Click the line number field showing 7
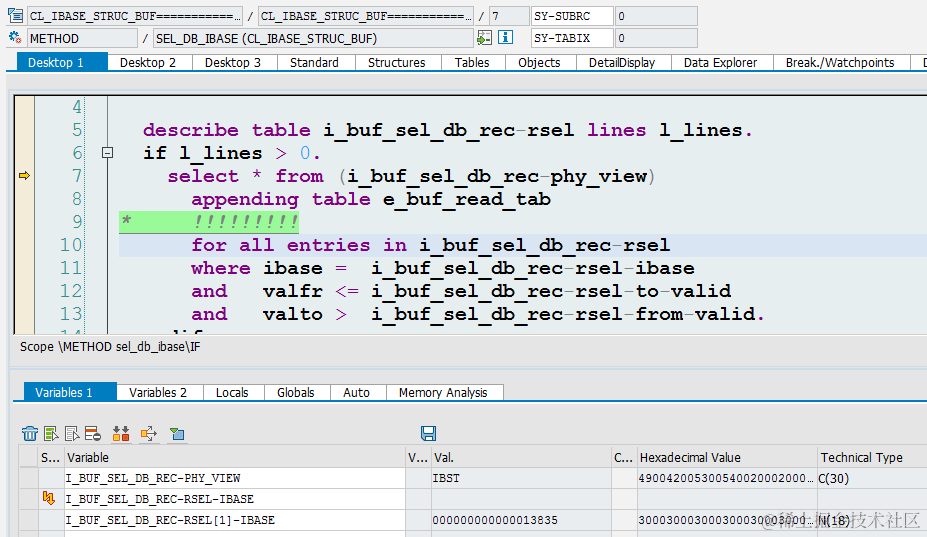Viewport: 927px width, 537px height. coord(509,16)
